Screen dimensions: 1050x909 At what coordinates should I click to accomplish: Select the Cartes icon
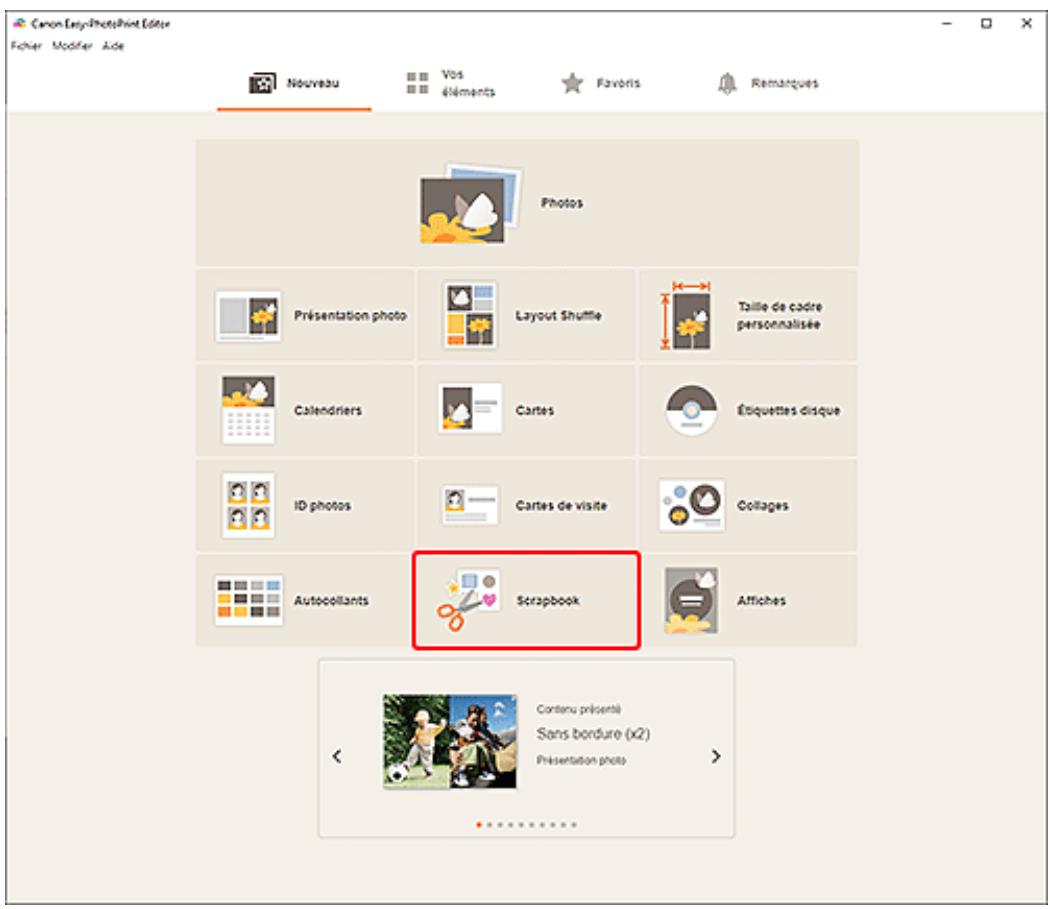(469, 409)
